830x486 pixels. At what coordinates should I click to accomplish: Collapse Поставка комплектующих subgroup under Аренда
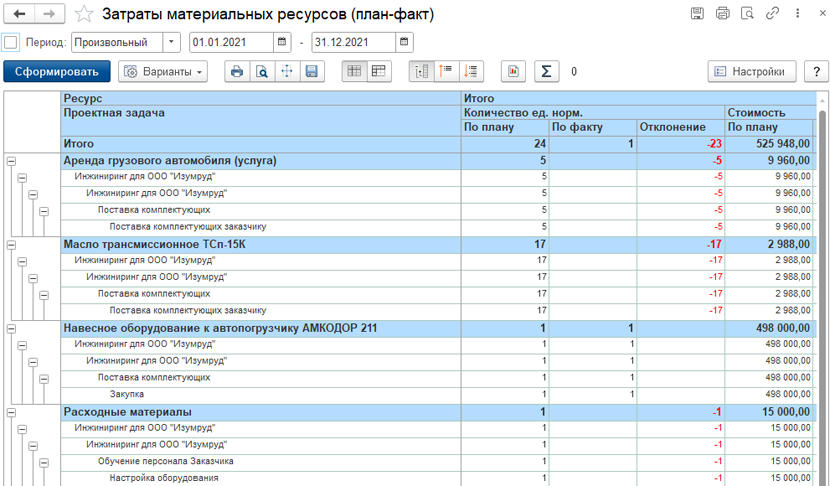[x=44, y=211]
